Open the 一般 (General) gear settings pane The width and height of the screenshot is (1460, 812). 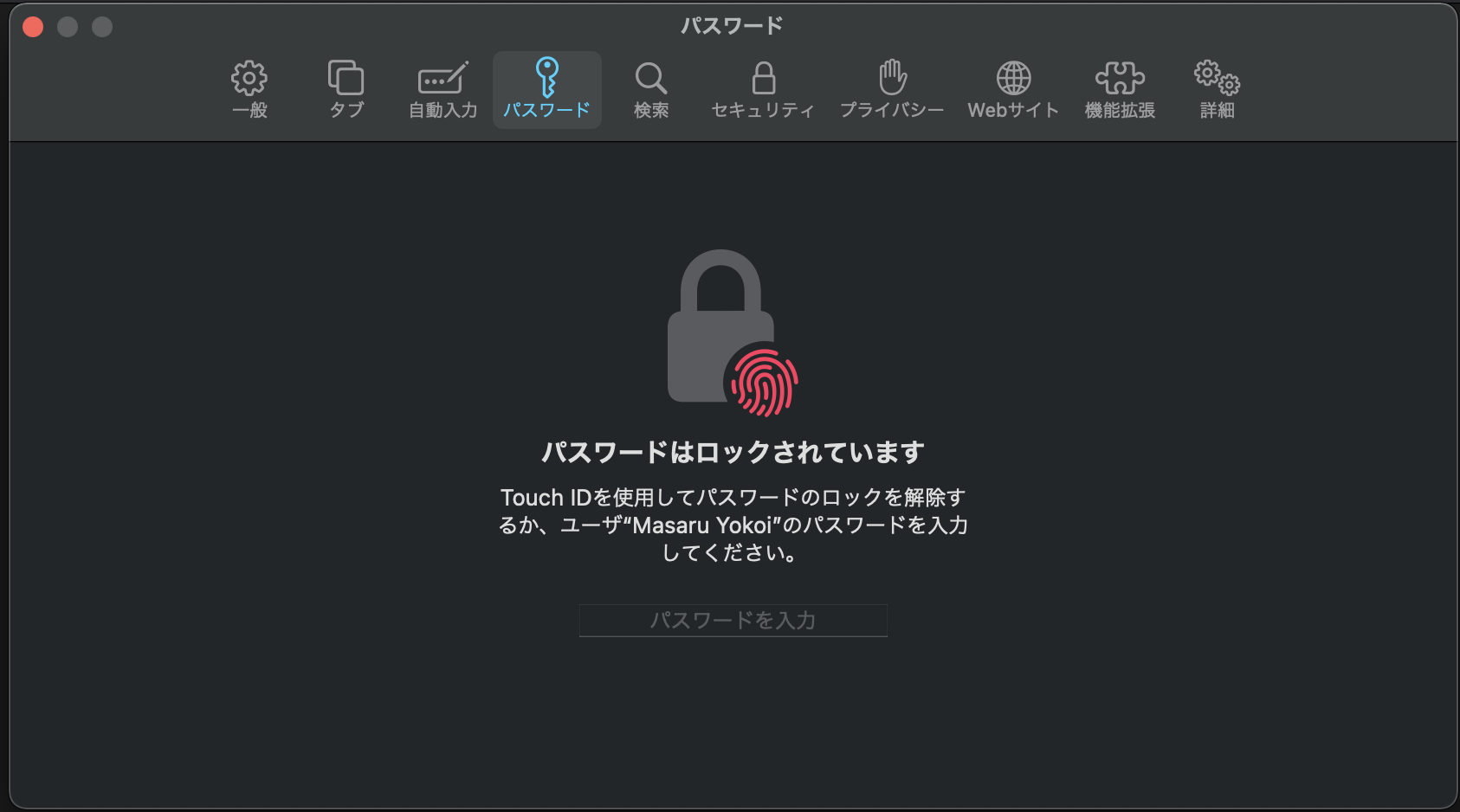pos(249,88)
